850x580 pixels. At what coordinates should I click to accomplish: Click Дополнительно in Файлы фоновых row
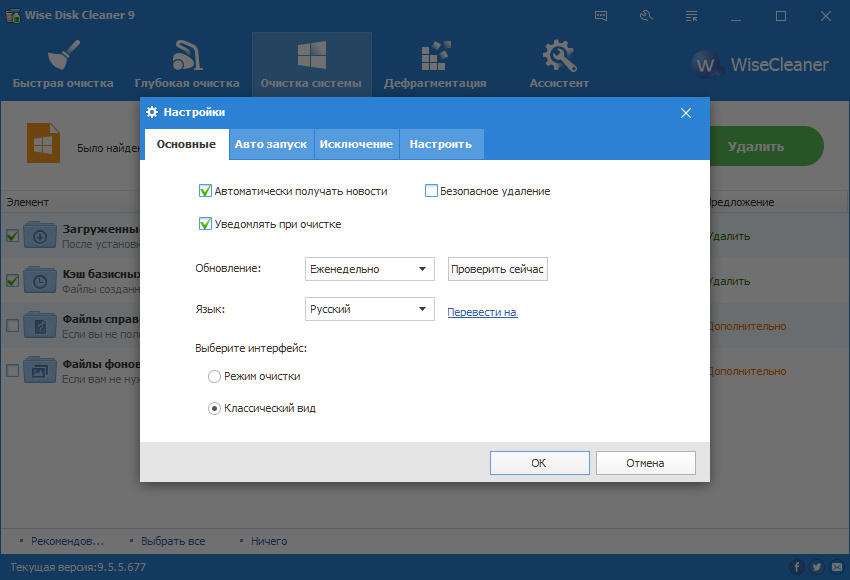(x=748, y=371)
